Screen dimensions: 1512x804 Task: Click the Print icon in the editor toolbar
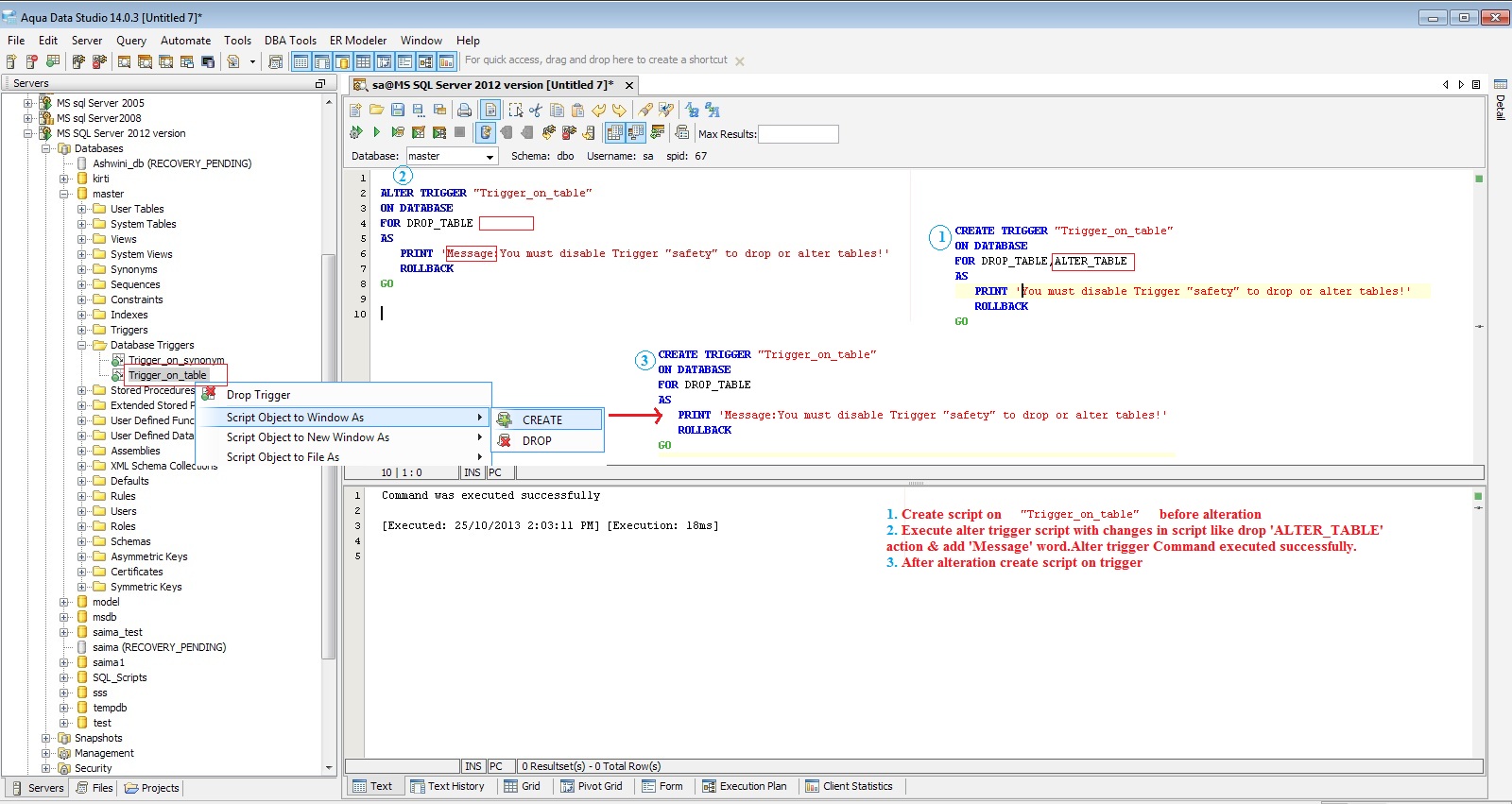coord(465,111)
